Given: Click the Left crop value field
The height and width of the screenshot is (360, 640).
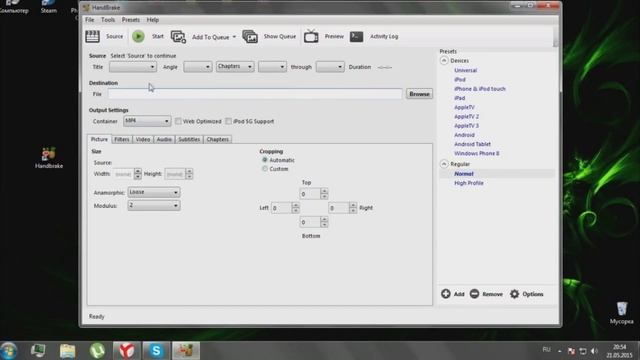Looking at the screenshot, I should tap(281, 208).
